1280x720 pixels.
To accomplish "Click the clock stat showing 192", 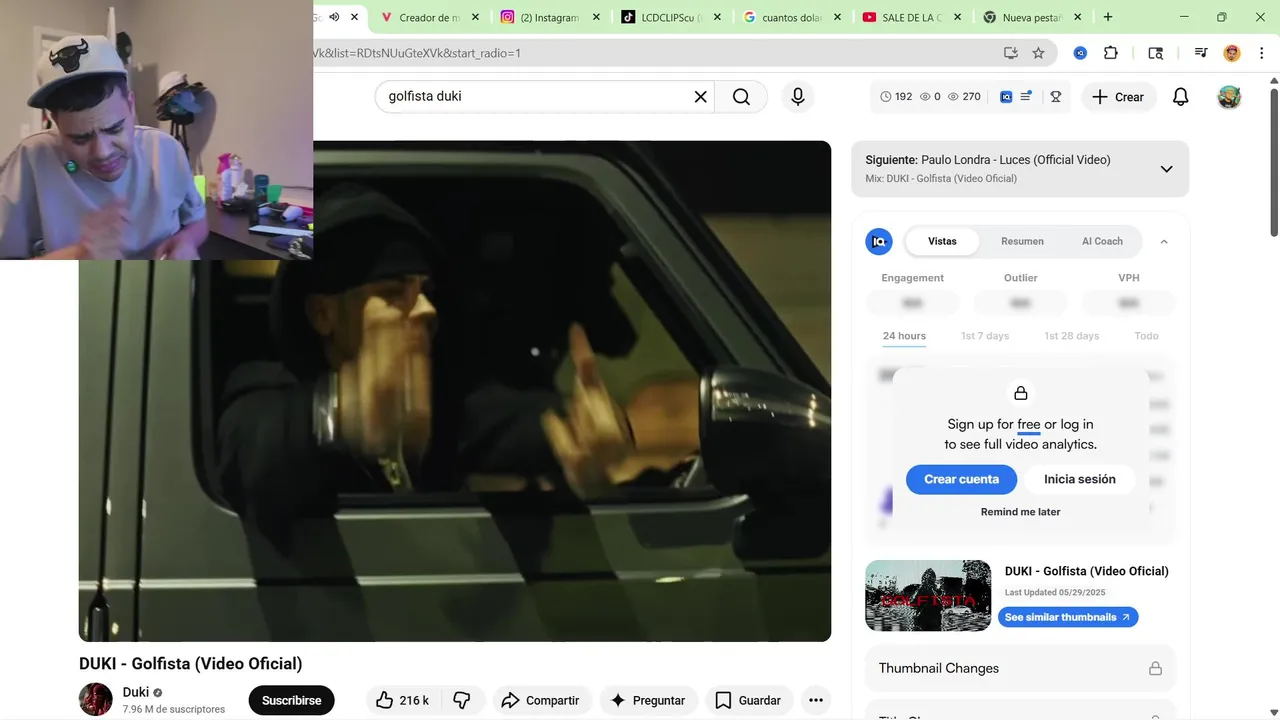I will coord(896,97).
